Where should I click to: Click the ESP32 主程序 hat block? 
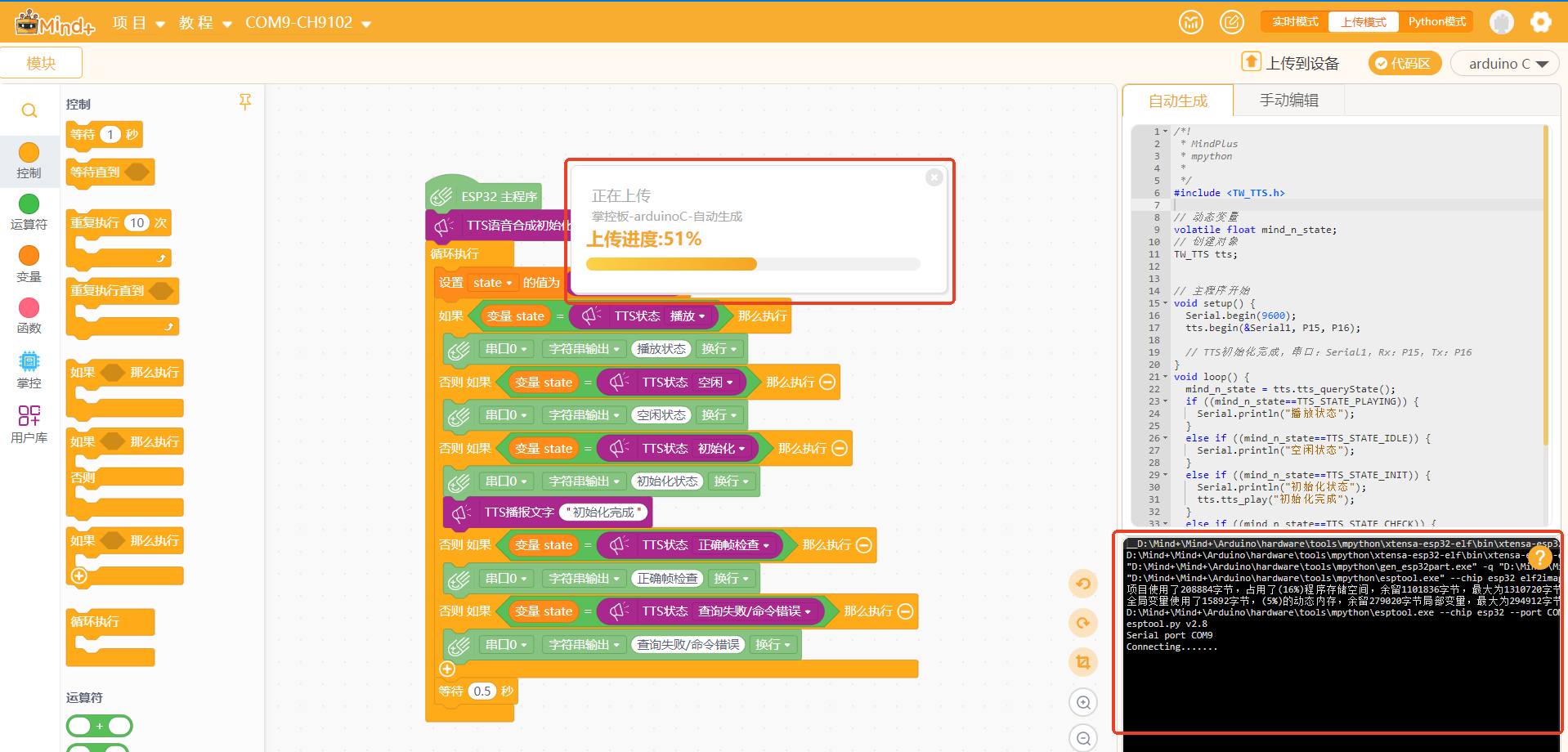coord(484,194)
